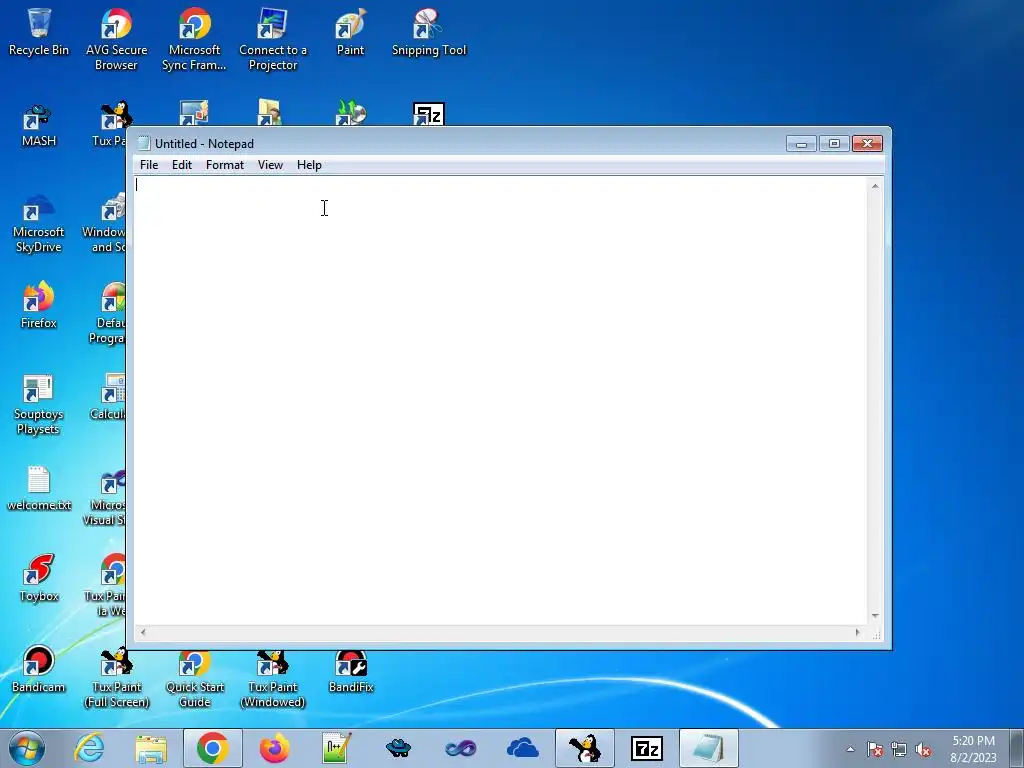Show hidden system tray icons
The height and width of the screenshot is (768, 1024).
pos(850,749)
